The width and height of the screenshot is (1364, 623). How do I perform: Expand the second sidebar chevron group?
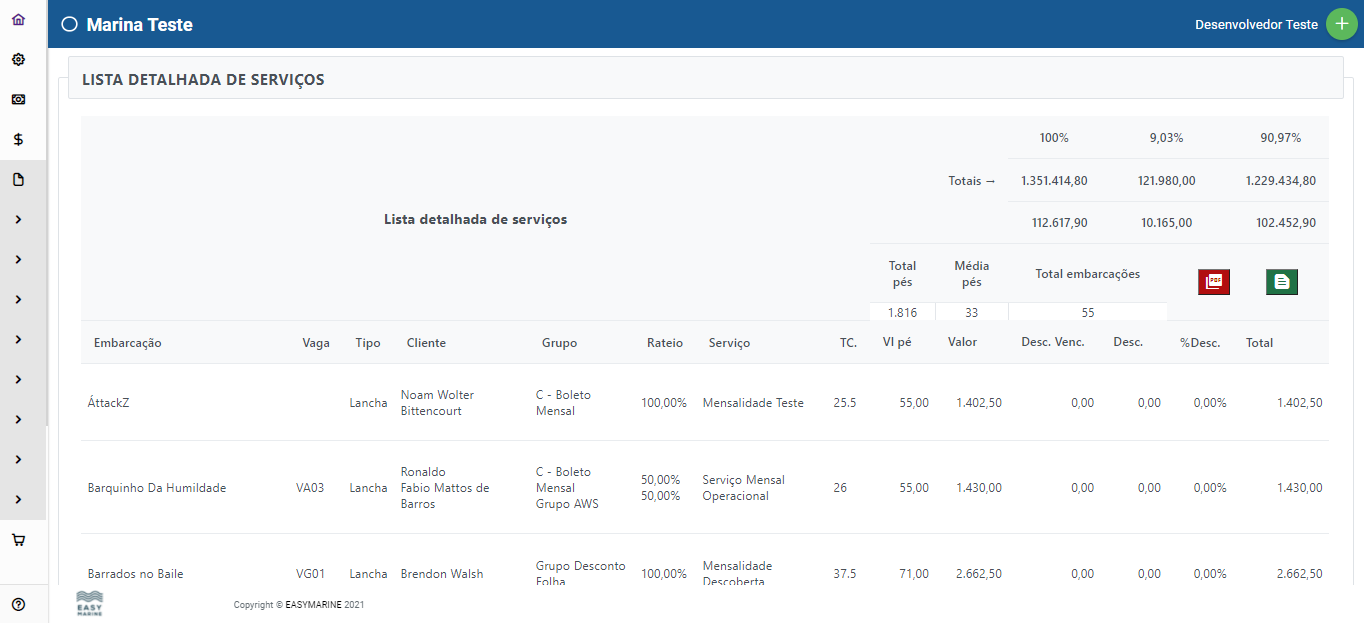[17, 259]
